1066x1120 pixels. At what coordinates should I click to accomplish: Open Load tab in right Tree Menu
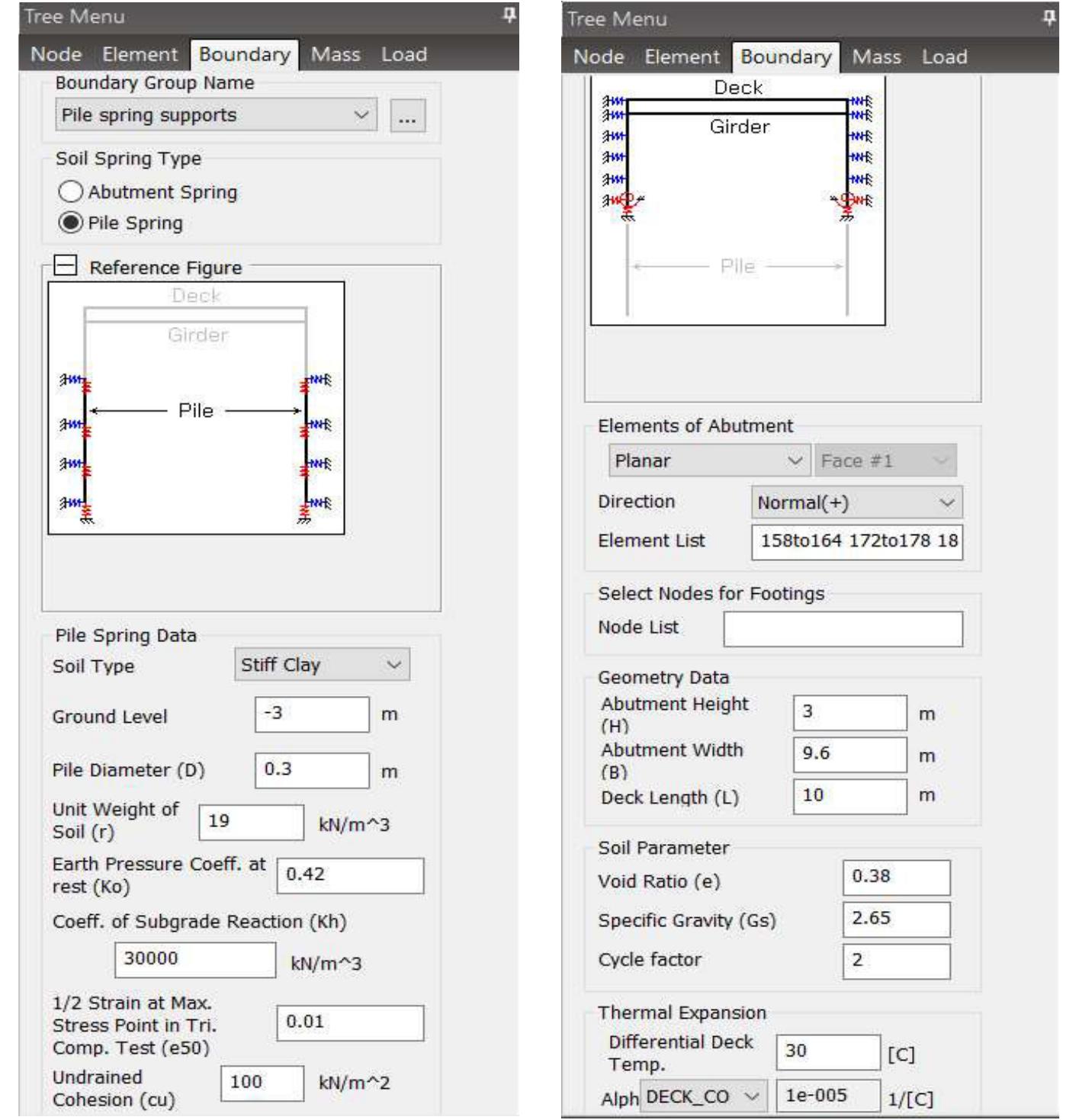945,57
